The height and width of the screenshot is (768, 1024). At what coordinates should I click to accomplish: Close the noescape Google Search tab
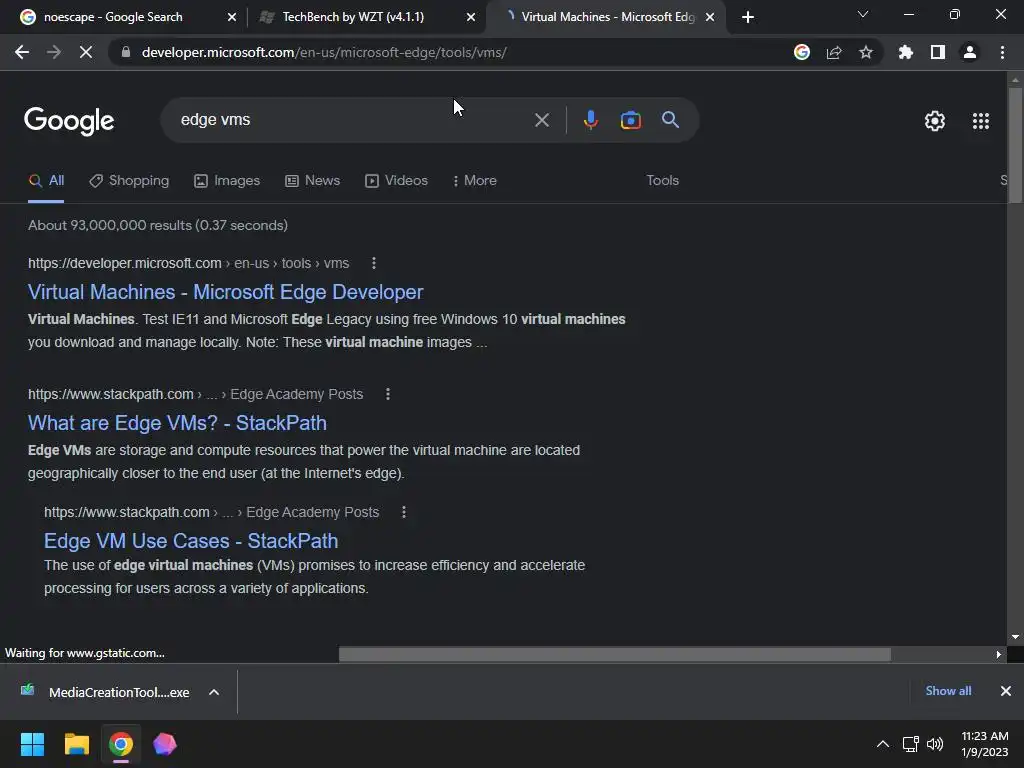[231, 17]
